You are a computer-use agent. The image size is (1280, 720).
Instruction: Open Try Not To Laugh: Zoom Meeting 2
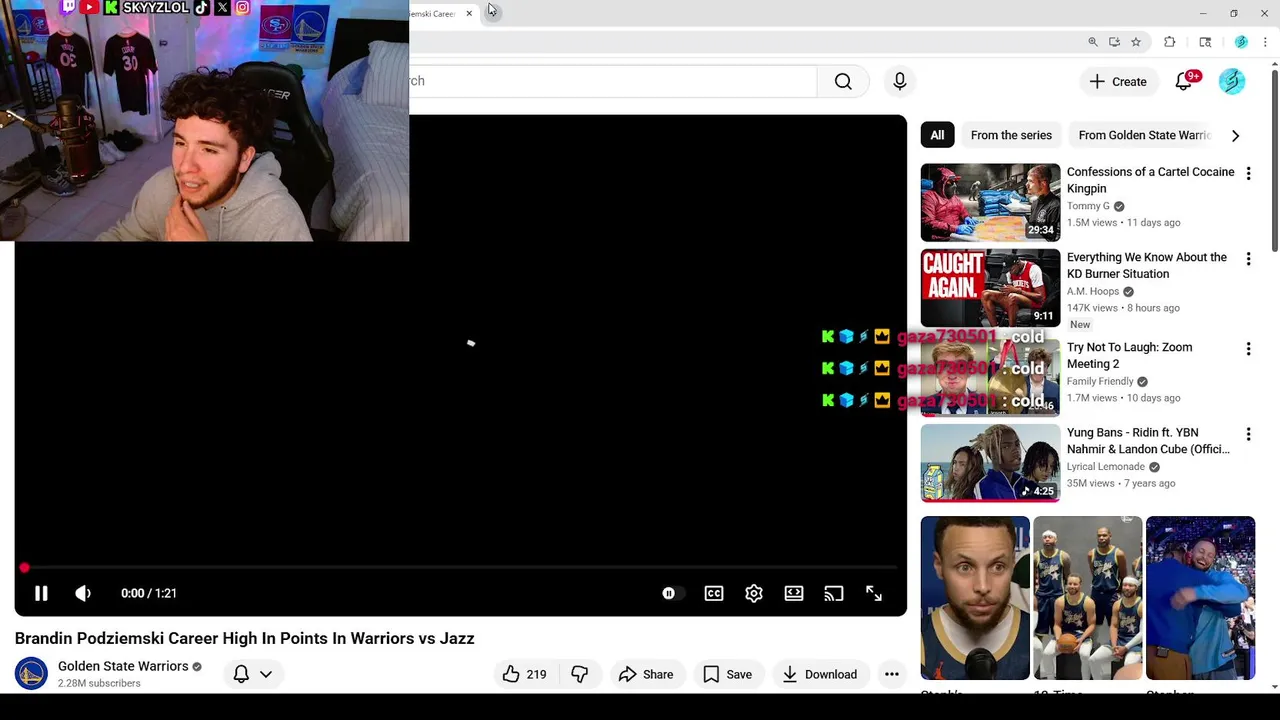tap(1129, 355)
